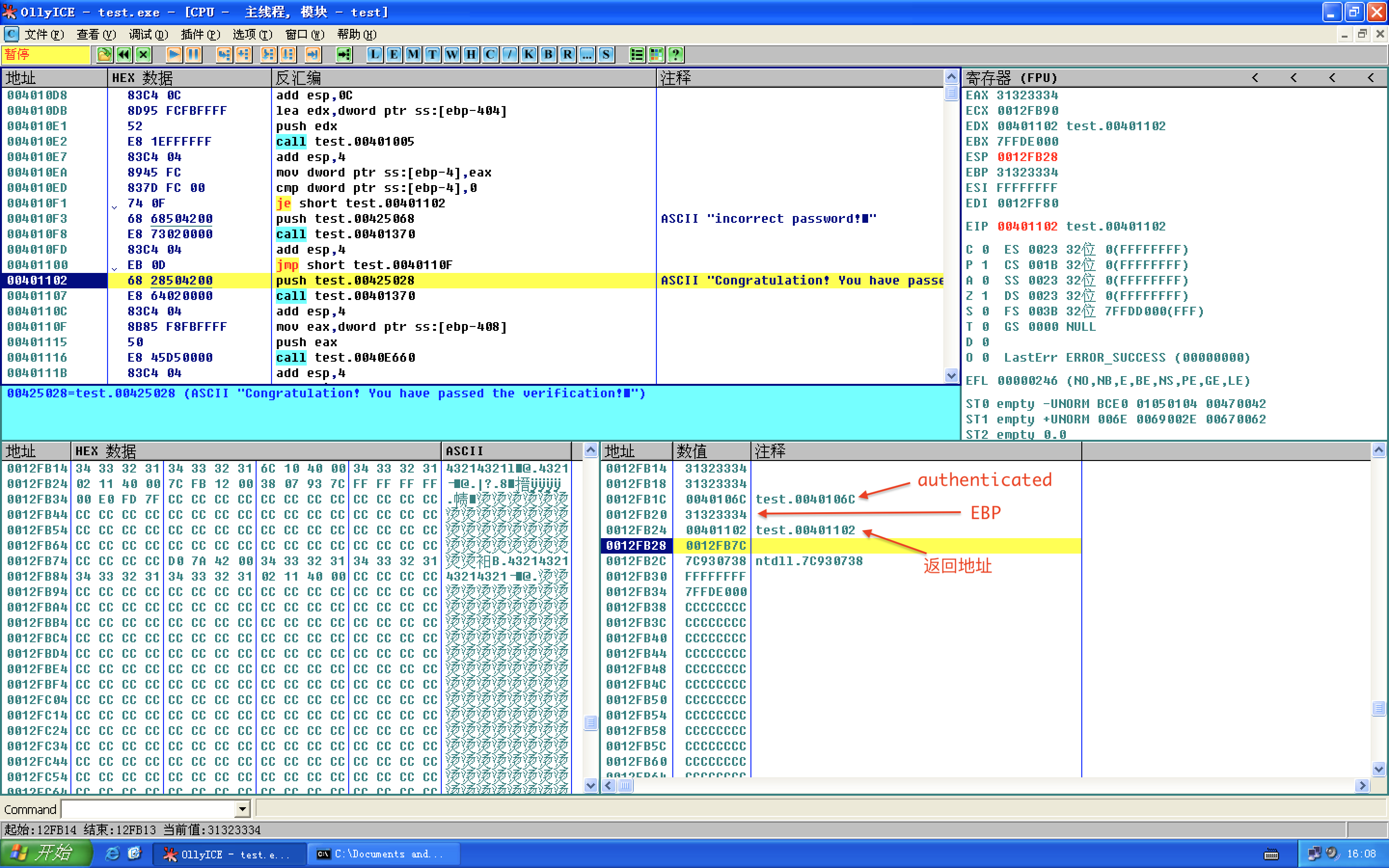
Task: Click the Step over toolbar icon
Action: tap(244, 54)
